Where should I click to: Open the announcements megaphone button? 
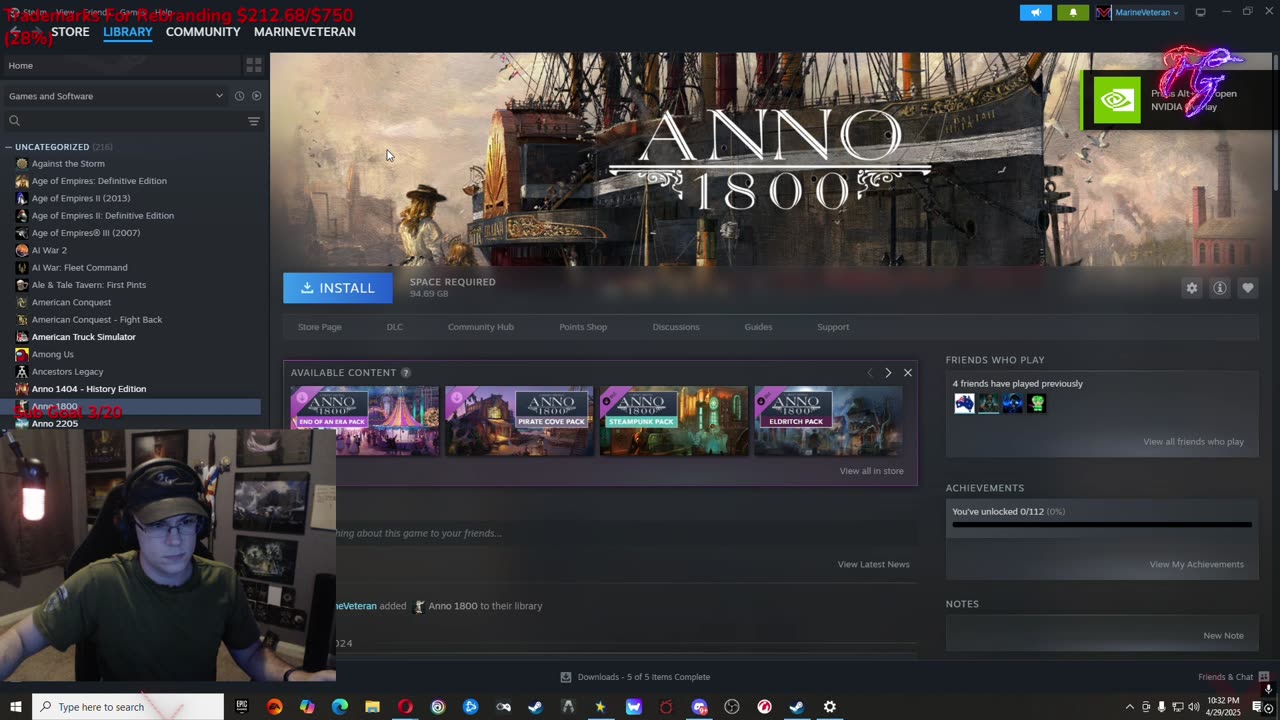(1035, 12)
